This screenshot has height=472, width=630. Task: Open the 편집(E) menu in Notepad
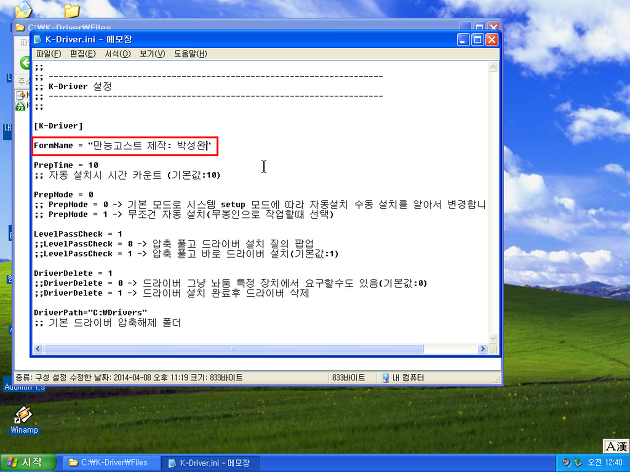pyautogui.click(x=83, y=53)
